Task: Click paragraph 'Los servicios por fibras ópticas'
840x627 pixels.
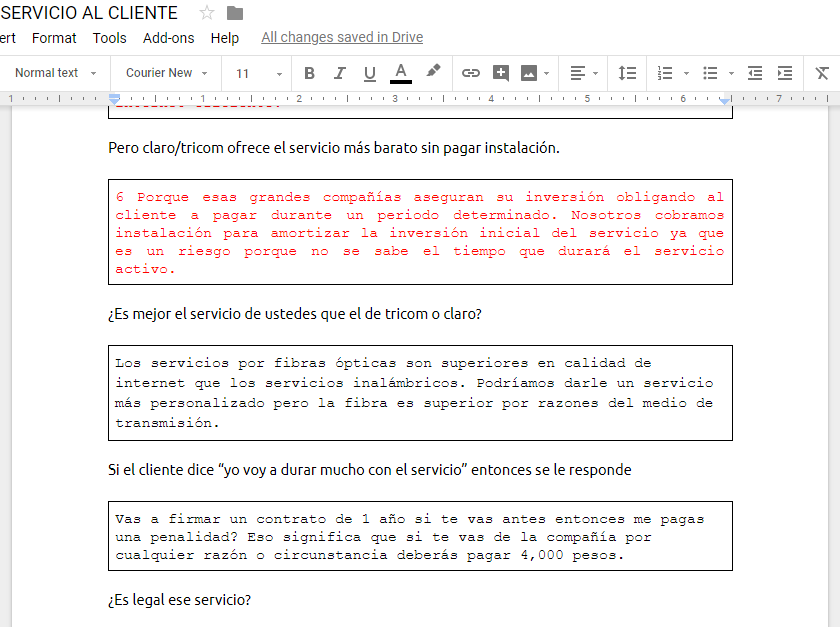Action: (414, 393)
